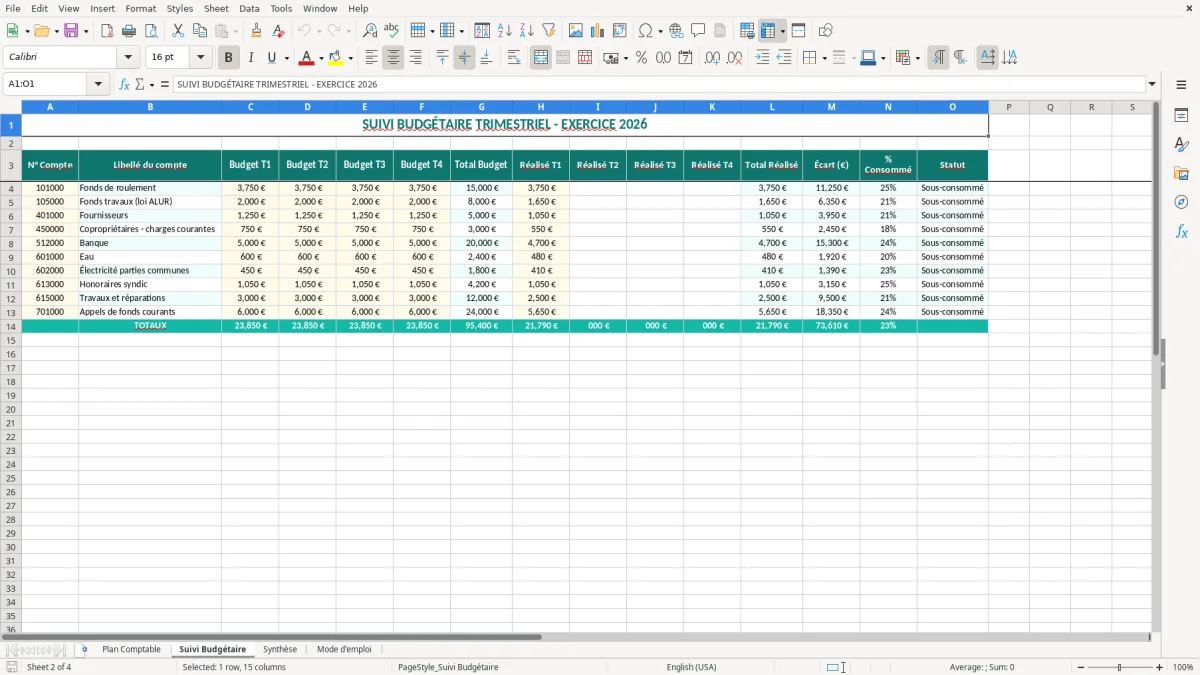Toggle Align Right
Screen dimensions: 1200x675
(x=415, y=58)
